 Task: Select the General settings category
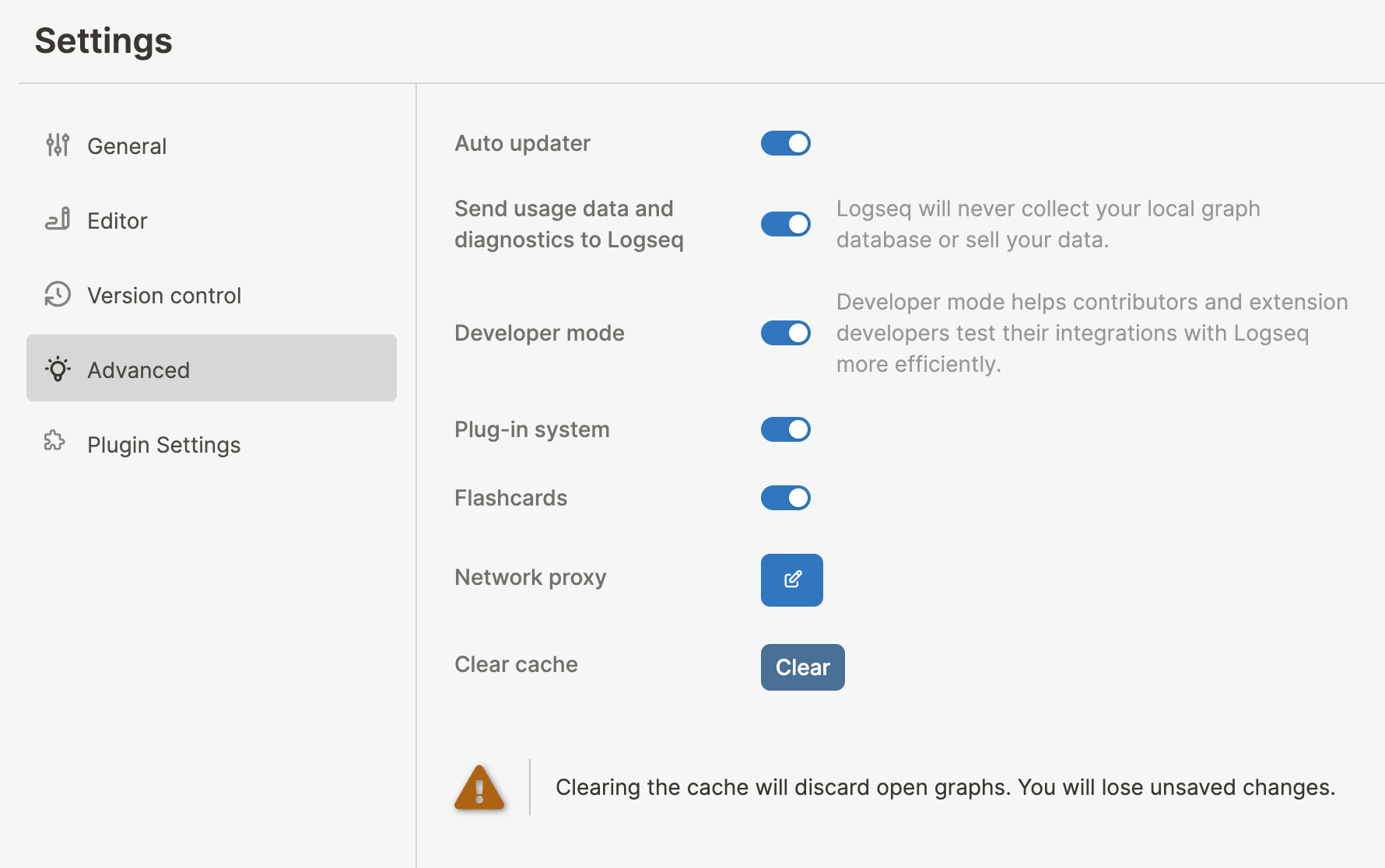(x=127, y=145)
